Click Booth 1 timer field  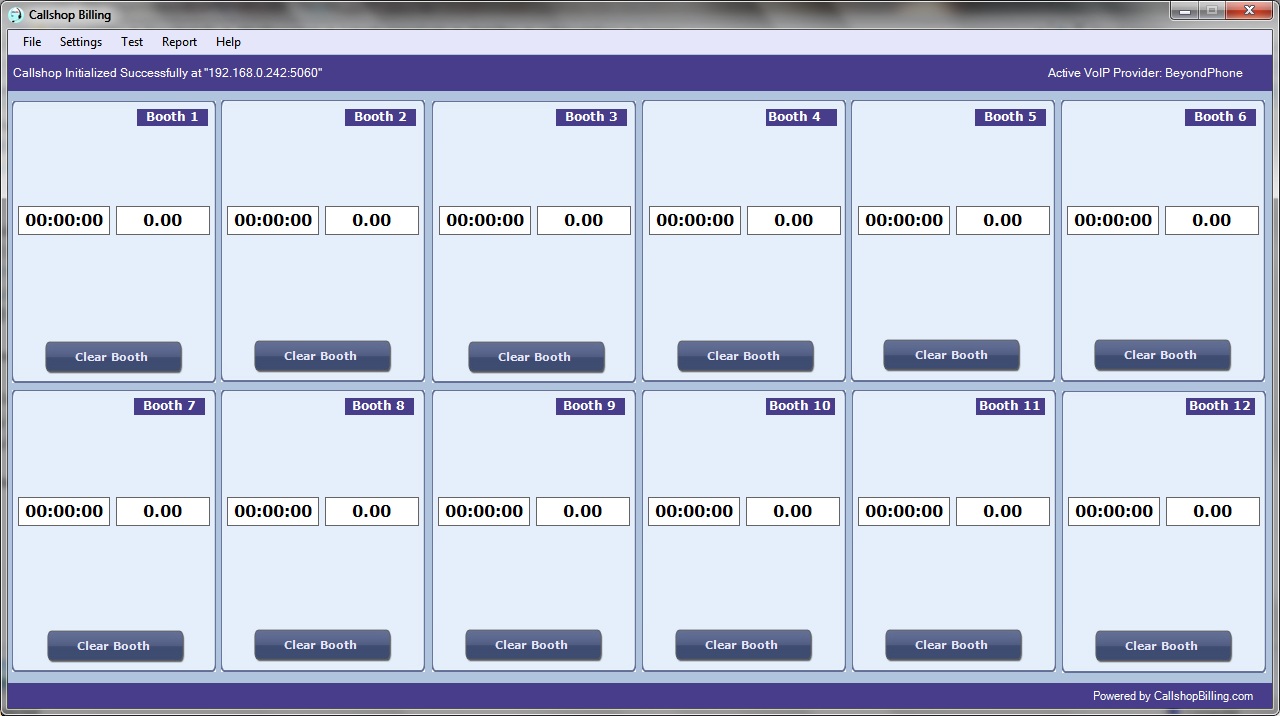pyautogui.click(x=64, y=220)
